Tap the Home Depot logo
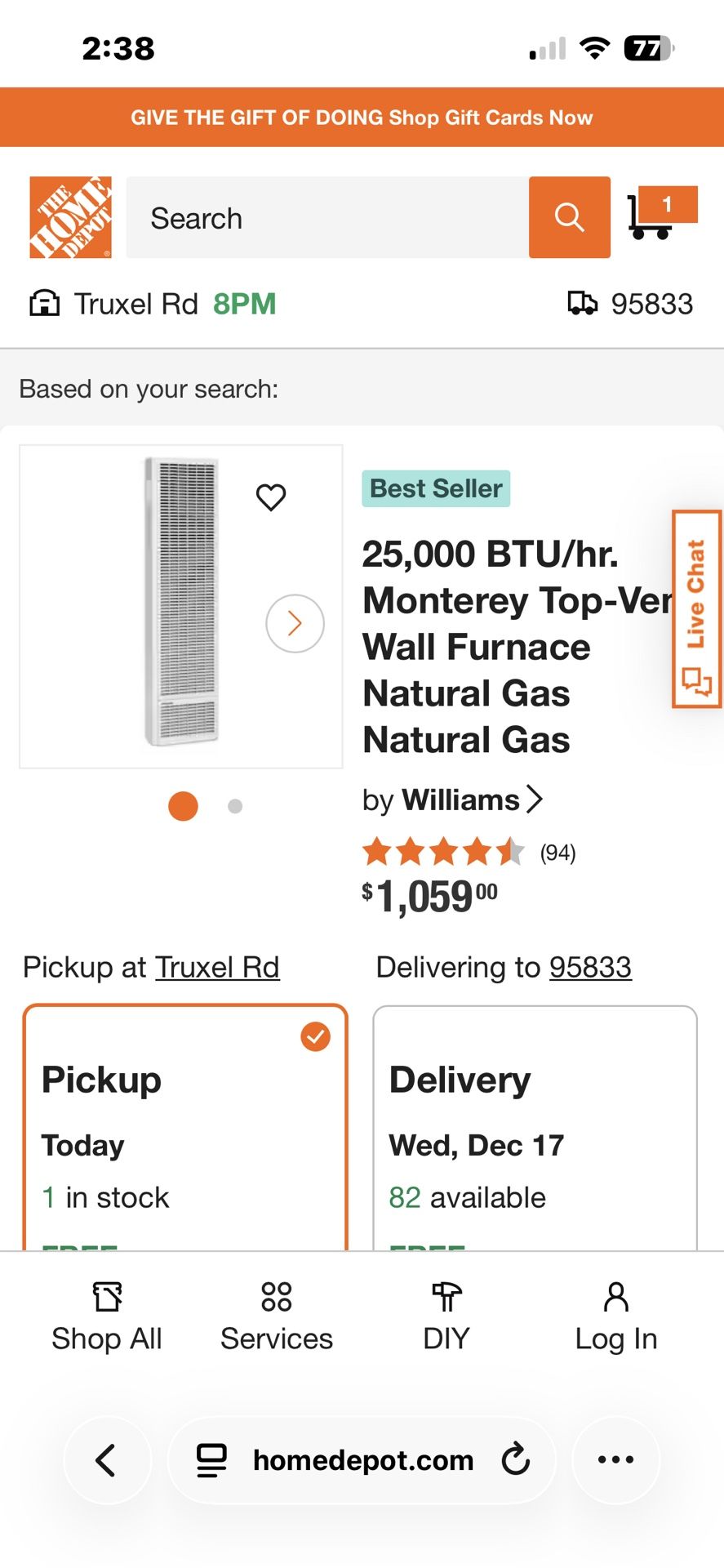Screen dimensions: 724x1568 pyautogui.click(x=70, y=217)
